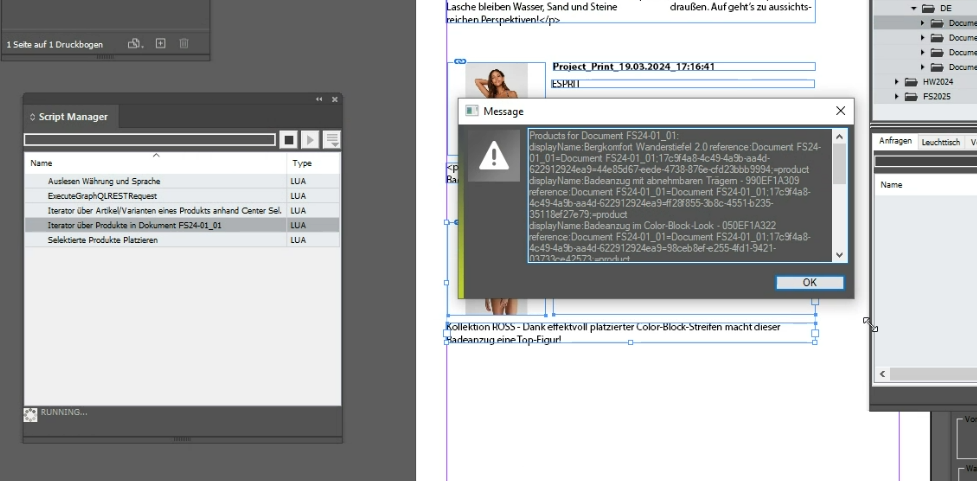Click the Name column header in Anfragen panel
Screen dimensions: 977x481
(891, 185)
